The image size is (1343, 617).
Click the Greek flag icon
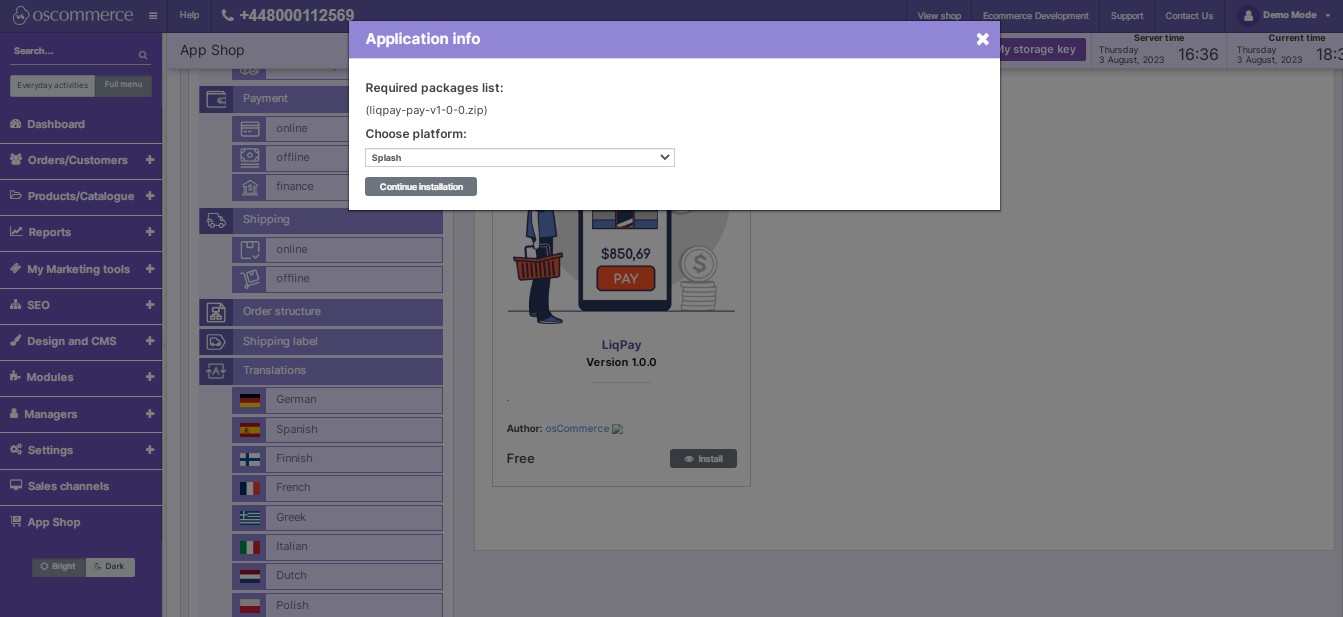tap(250, 517)
